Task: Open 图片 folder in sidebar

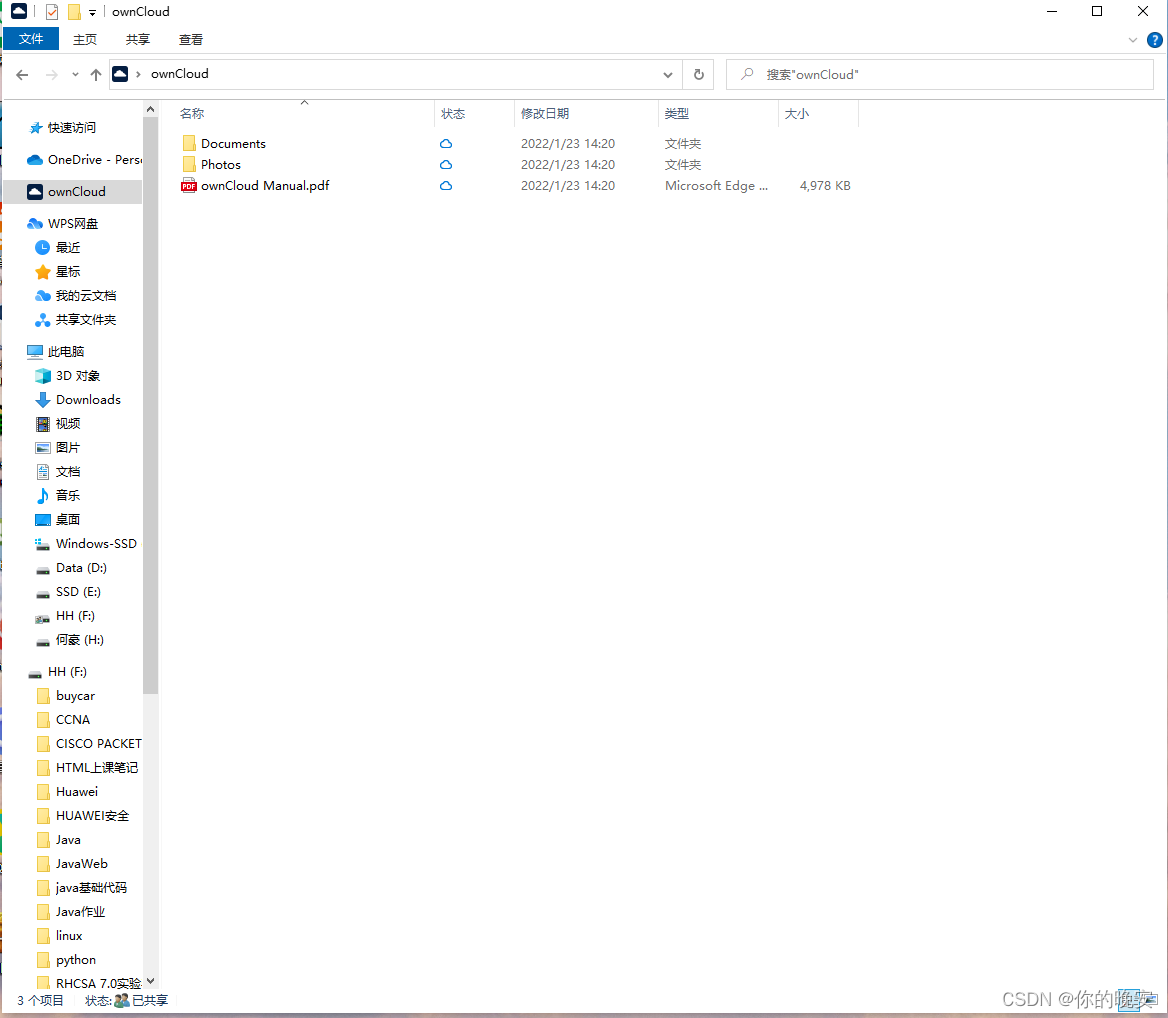Action: click(x=67, y=448)
